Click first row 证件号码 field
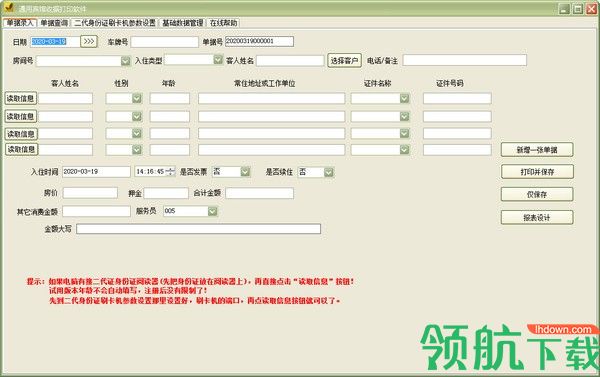The image size is (600, 377). click(457, 98)
